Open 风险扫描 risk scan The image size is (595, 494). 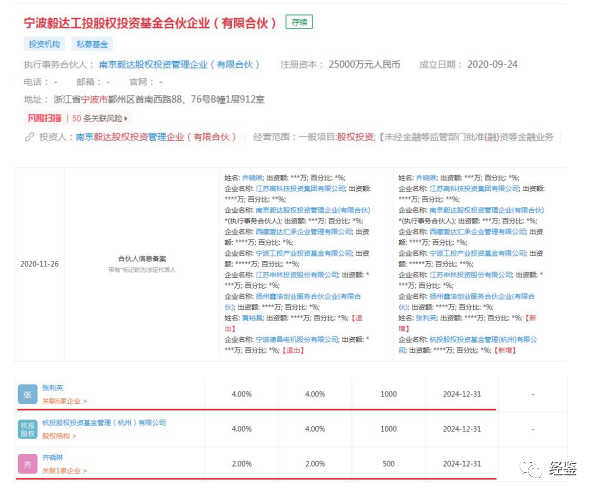tap(44, 118)
